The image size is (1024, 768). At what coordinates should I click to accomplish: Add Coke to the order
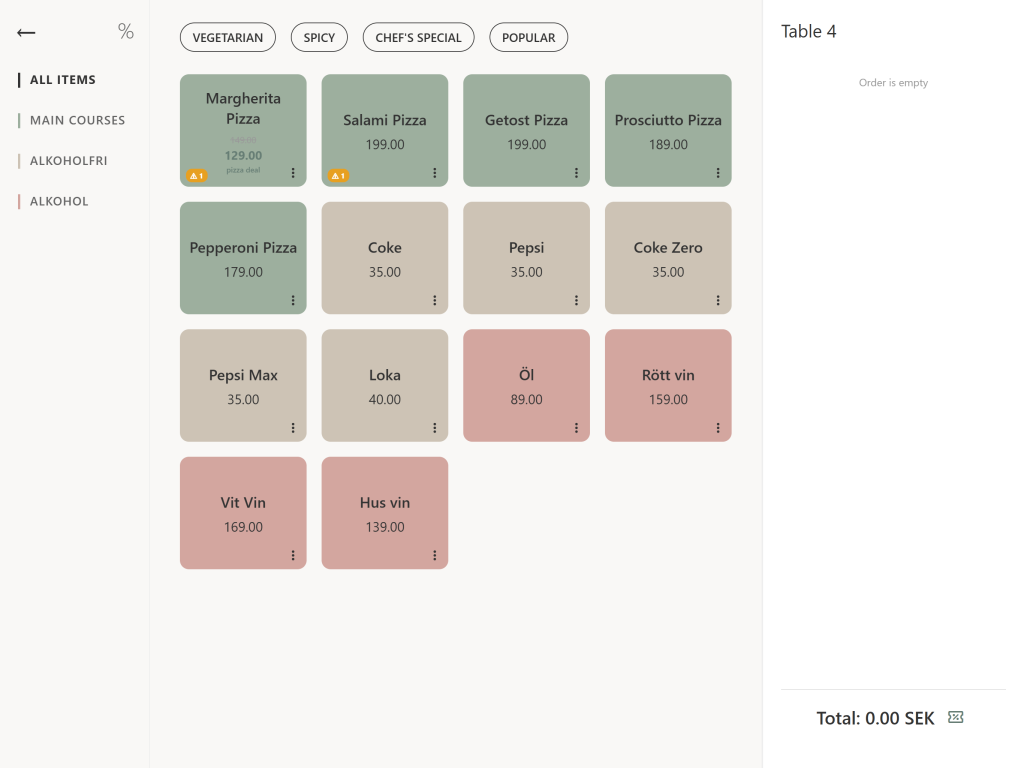pyautogui.click(x=385, y=258)
